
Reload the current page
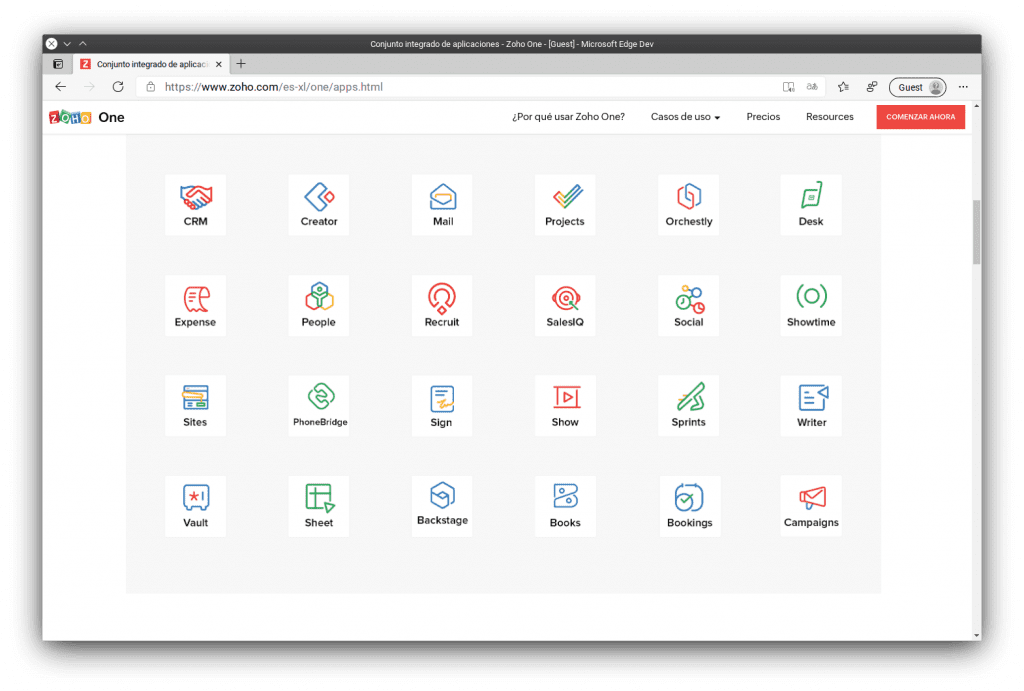click(x=118, y=87)
